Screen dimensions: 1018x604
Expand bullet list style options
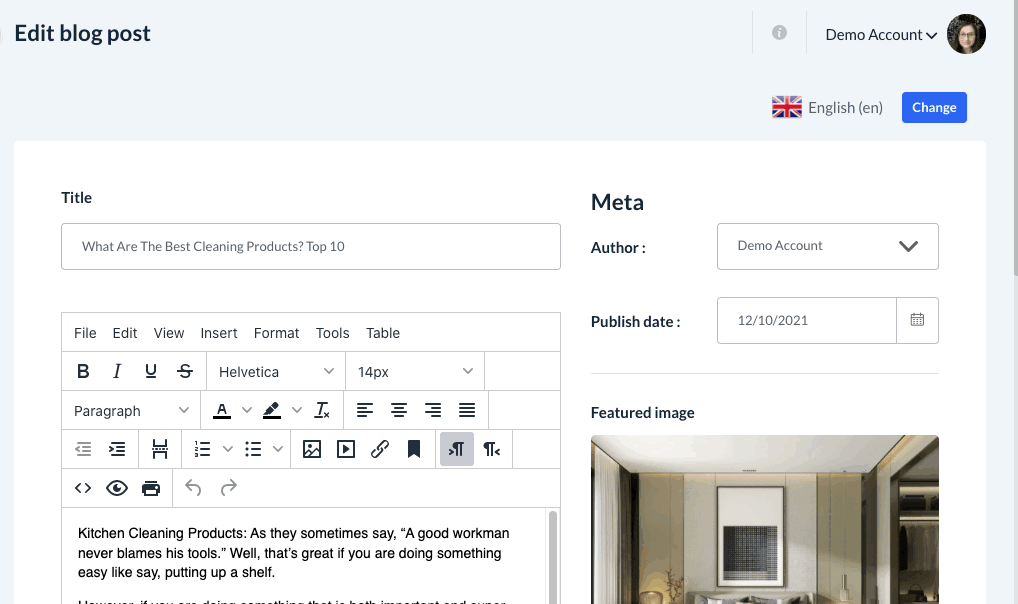pyautogui.click(x=278, y=449)
